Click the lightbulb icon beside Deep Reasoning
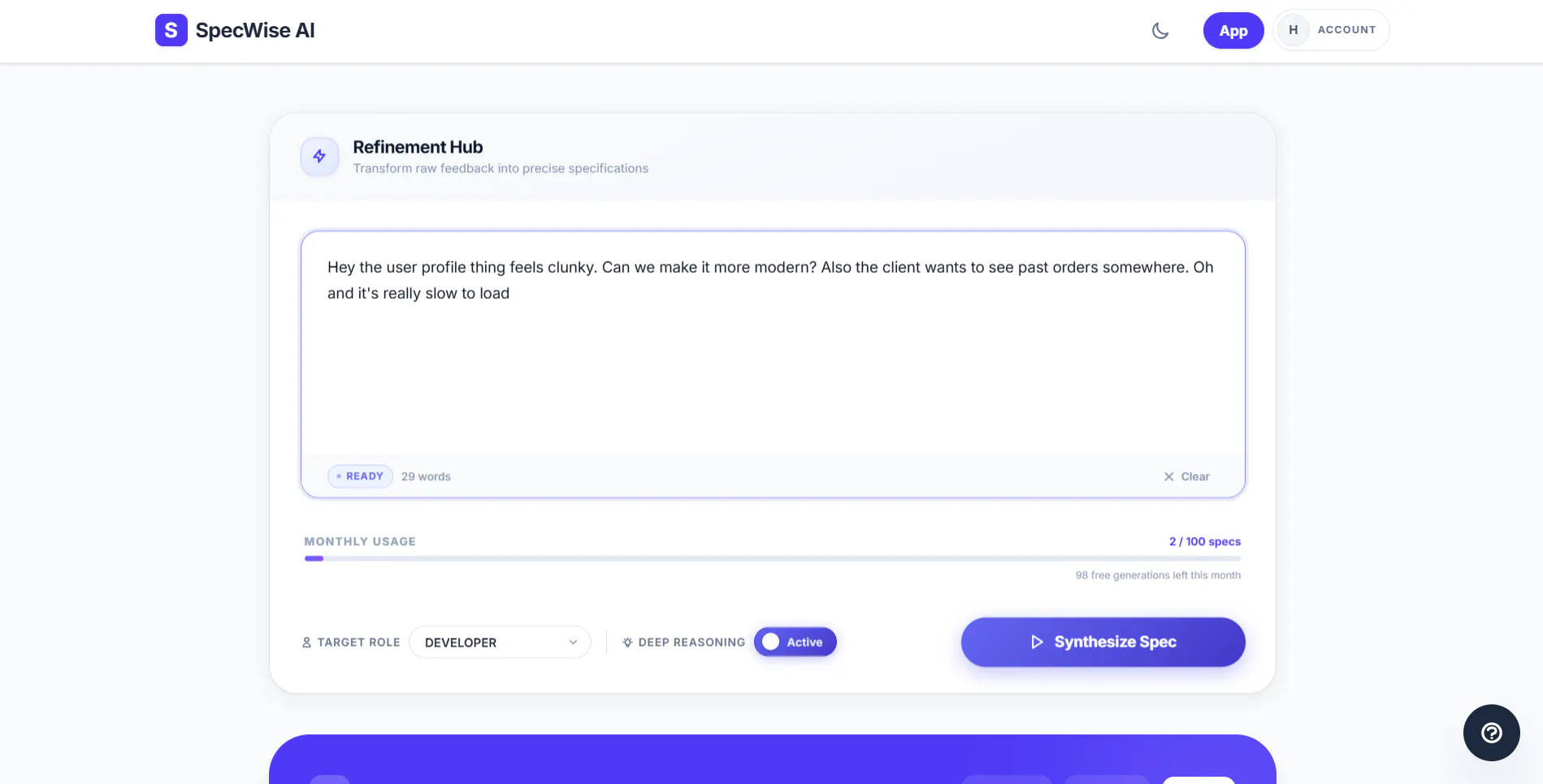This screenshot has width=1543, height=784. (627, 643)
